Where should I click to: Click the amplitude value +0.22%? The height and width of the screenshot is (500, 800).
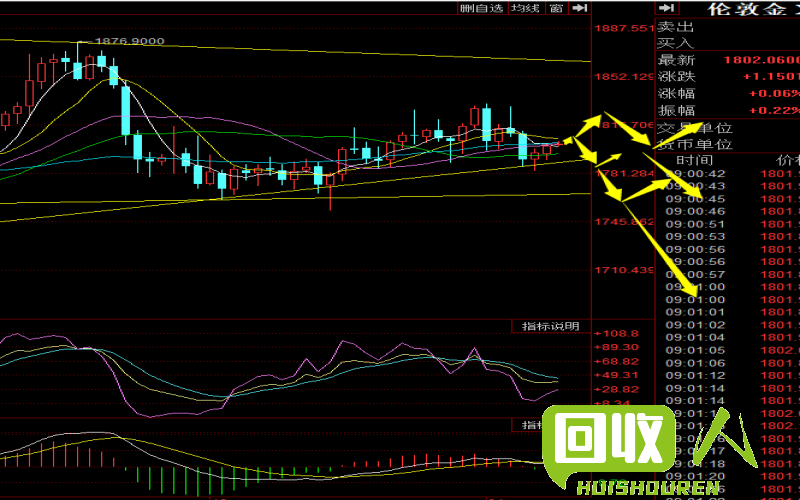774,110
